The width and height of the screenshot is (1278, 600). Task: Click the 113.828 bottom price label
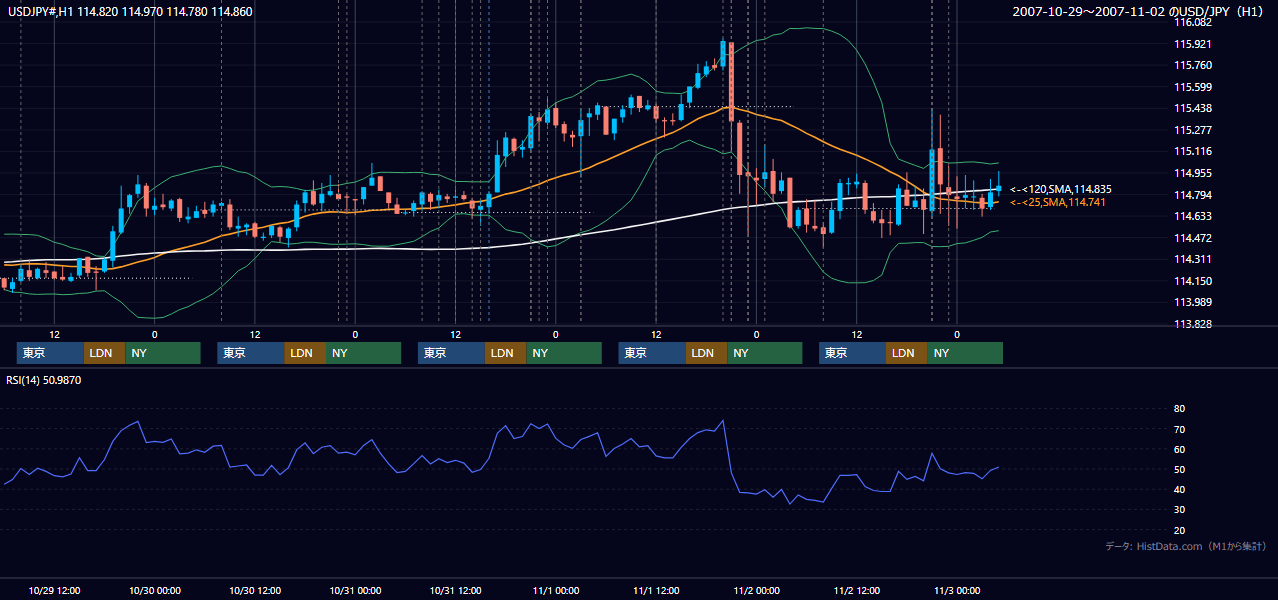(1194, 324)
